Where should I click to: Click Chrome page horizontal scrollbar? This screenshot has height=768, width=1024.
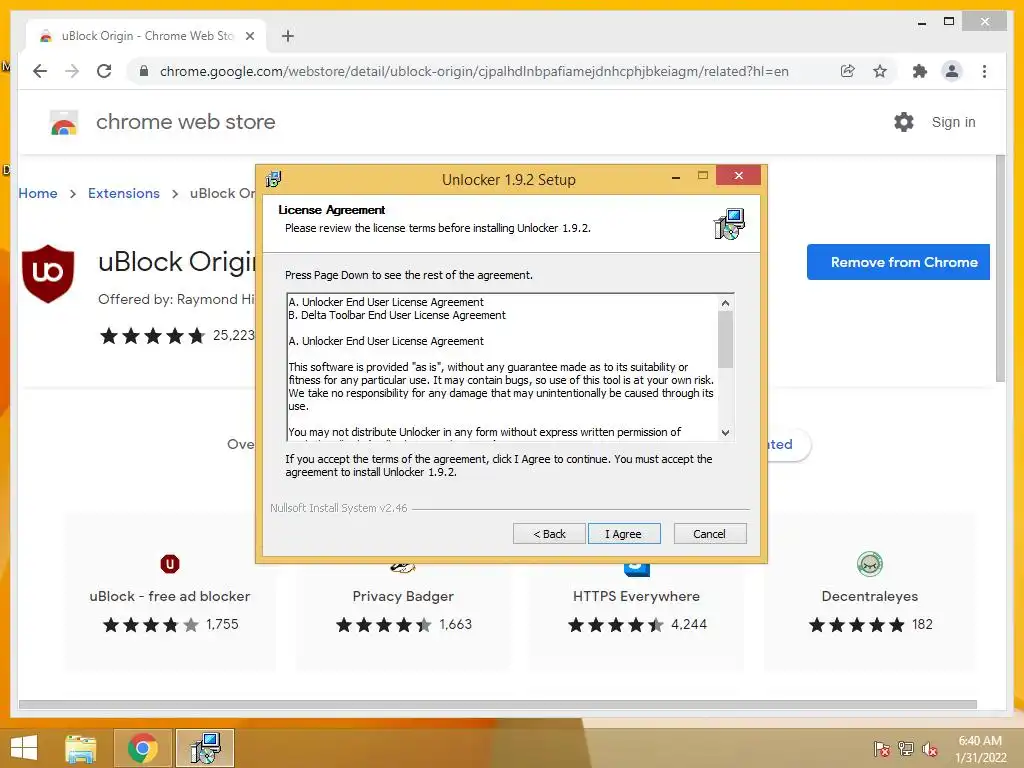pyautogui.click(x=498, y=705)
